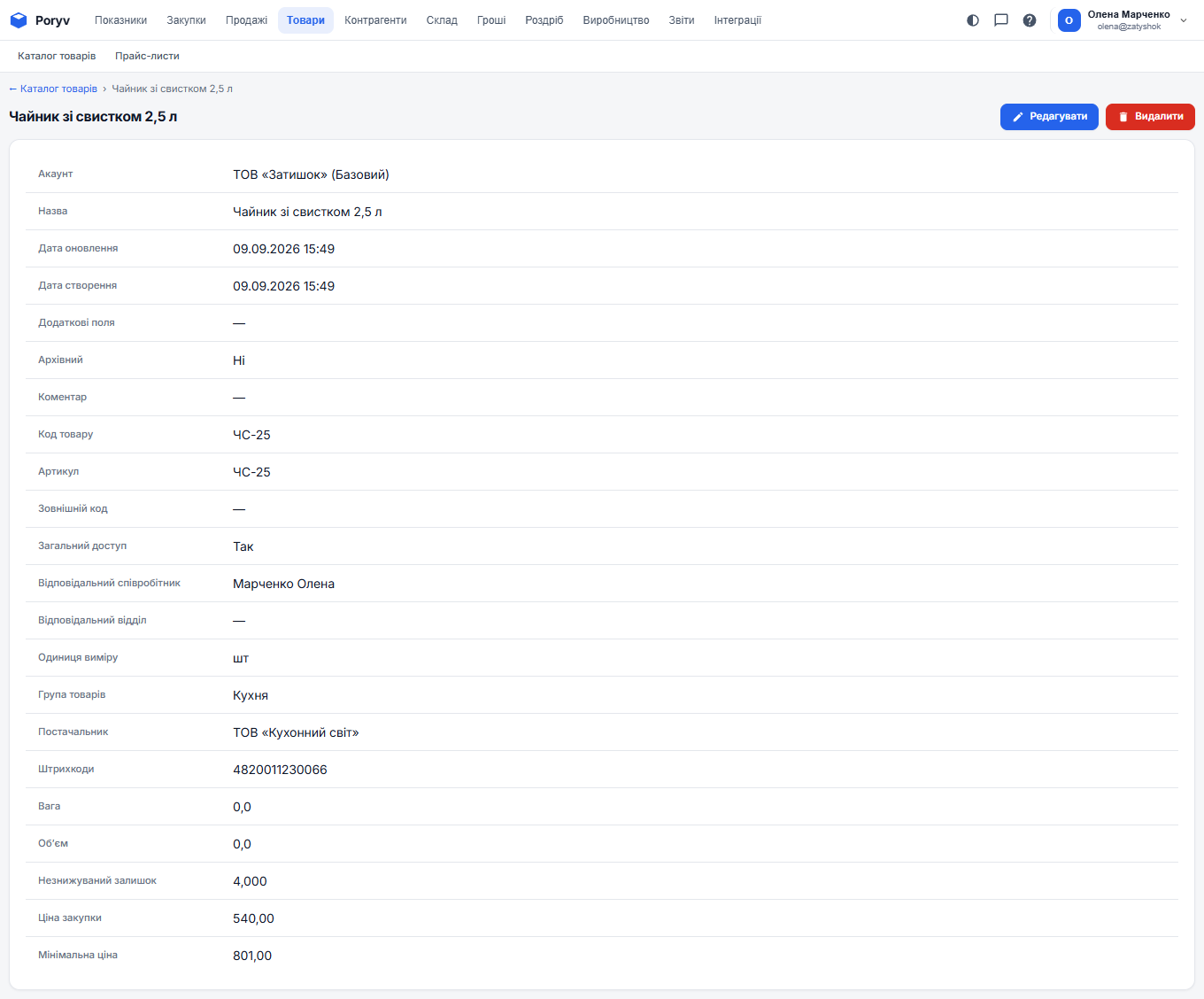Click product group value Кухня
This screenshot has width=1204, height=999.
pos(251,695)
